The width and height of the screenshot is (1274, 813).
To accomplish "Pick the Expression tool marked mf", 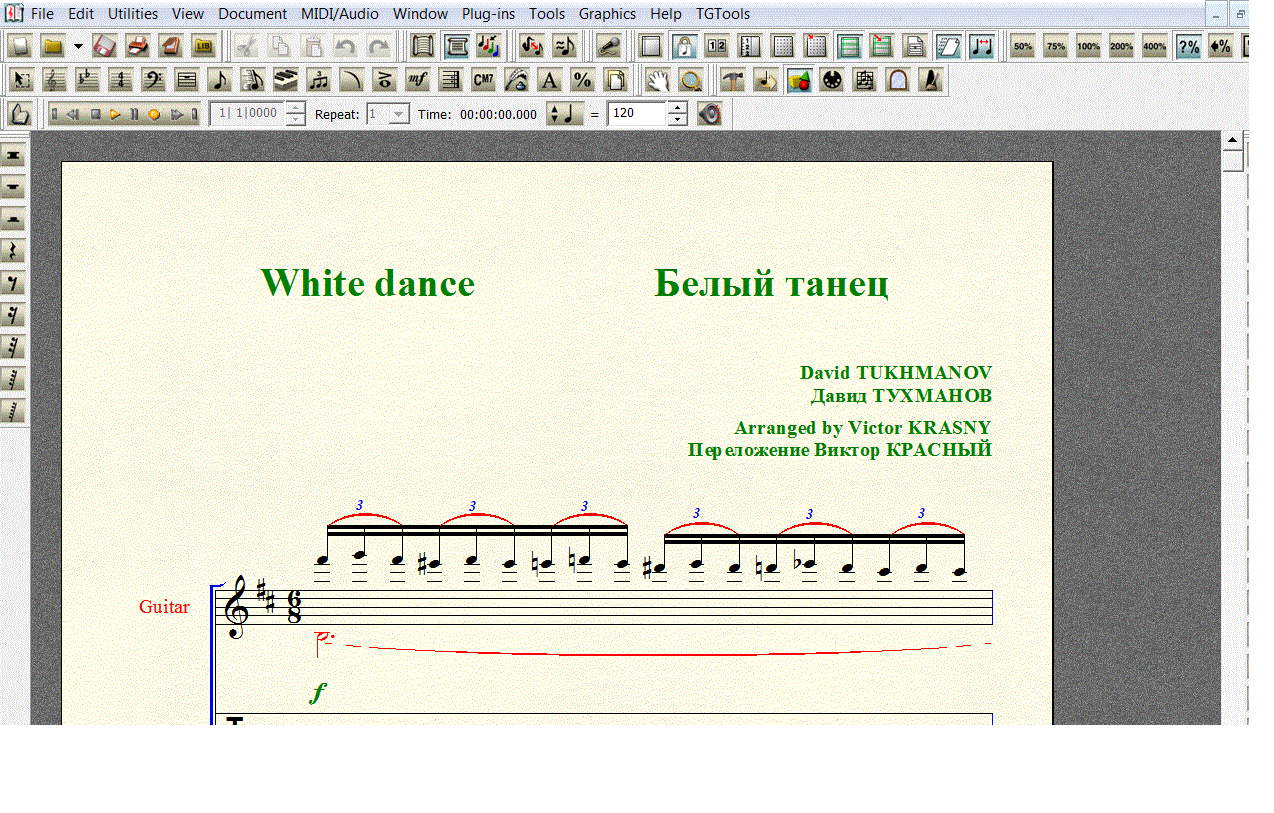I will pos(417,80).
